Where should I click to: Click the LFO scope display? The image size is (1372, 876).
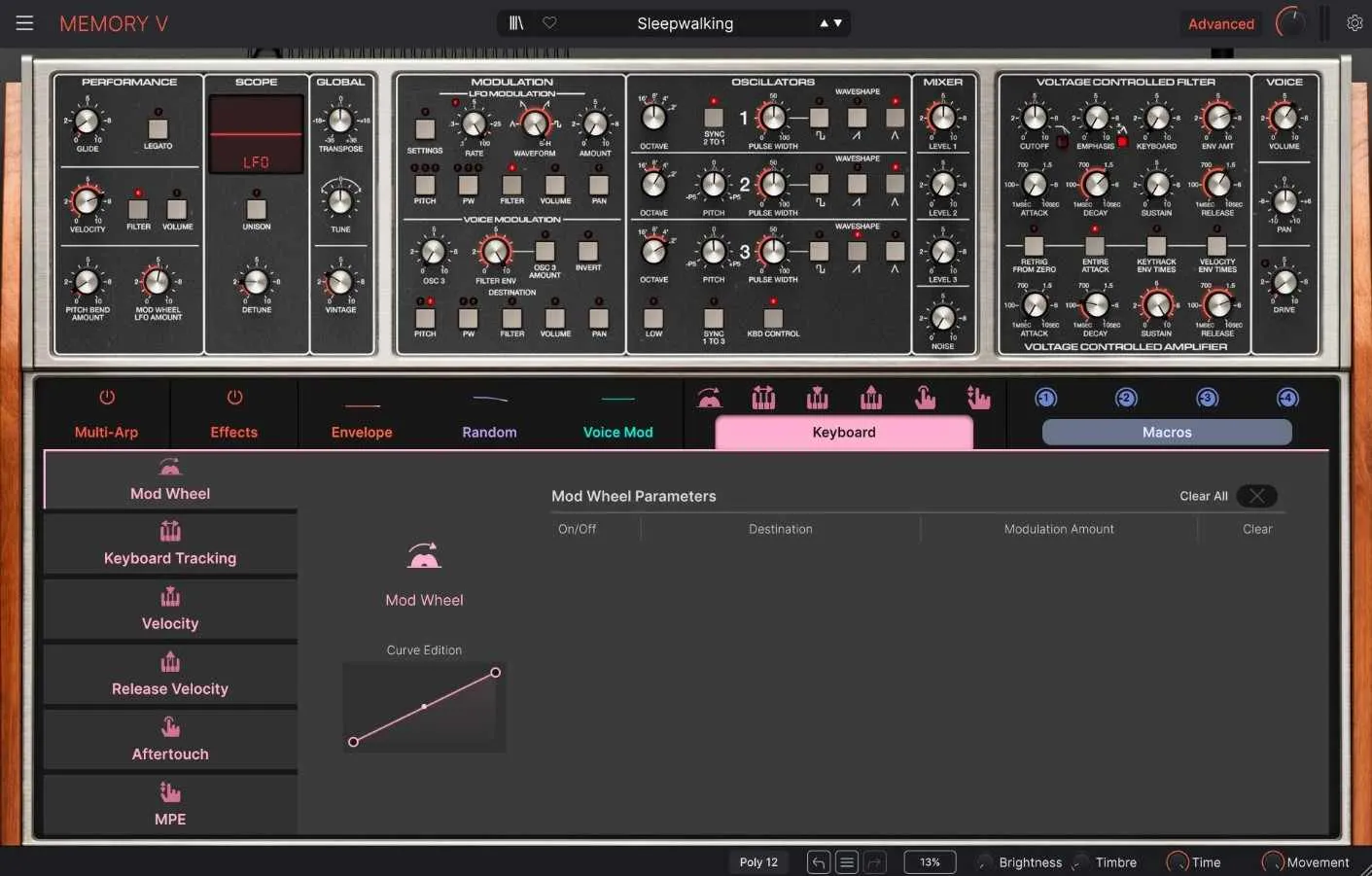[257, 134]
